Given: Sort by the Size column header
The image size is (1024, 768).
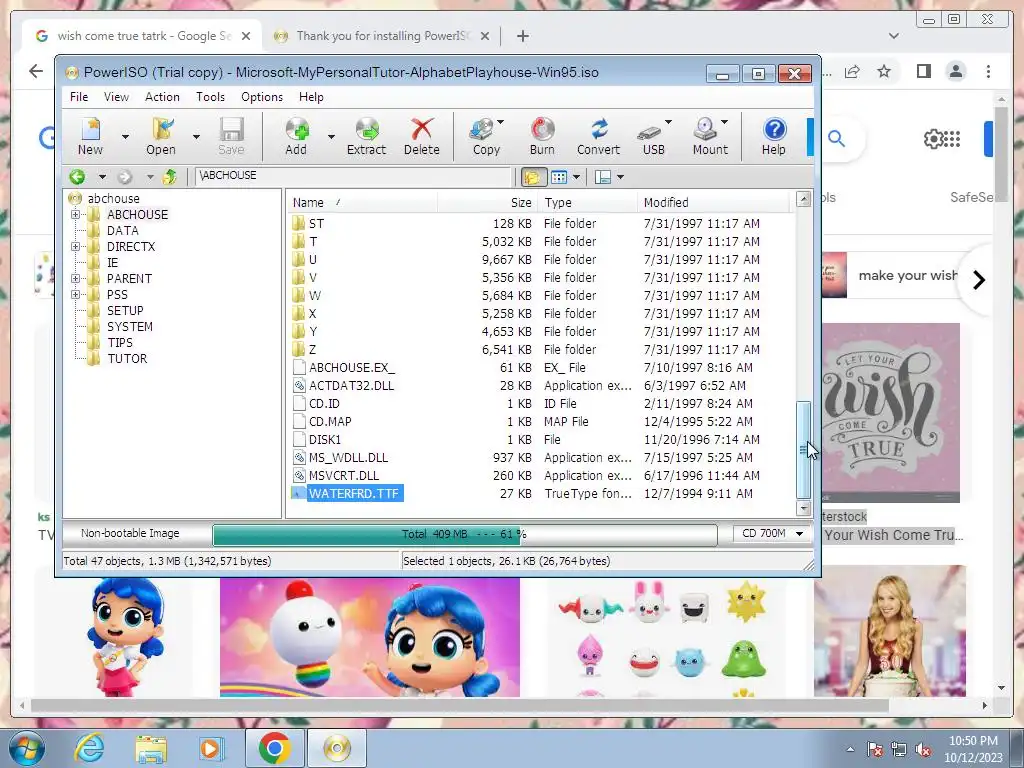Looking at the screenshot, I should click(487, 202).
